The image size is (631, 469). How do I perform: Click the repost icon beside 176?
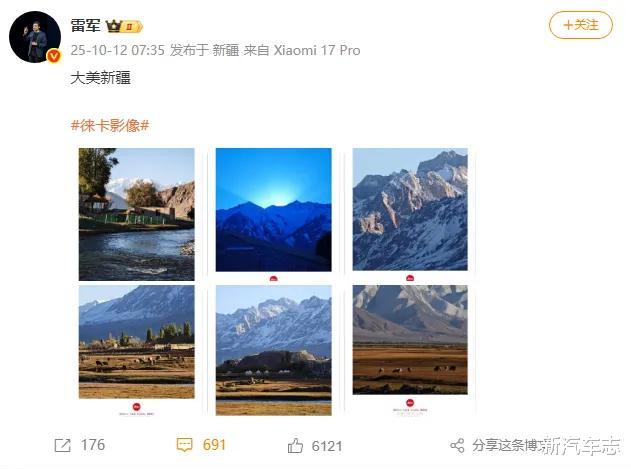pyautogui.click(x=62, y=445)
